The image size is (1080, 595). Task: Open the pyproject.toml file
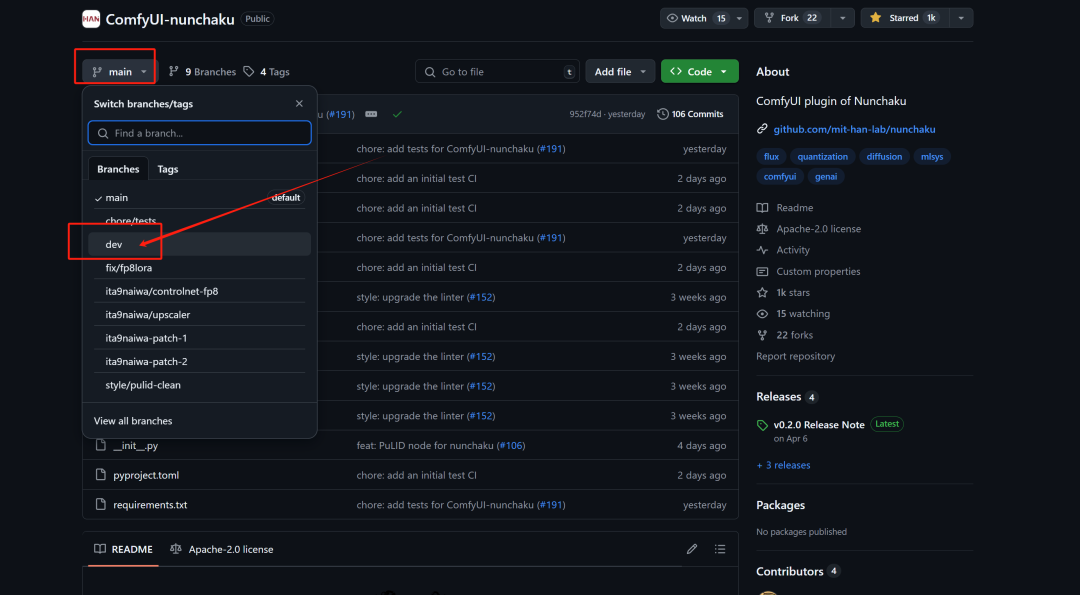pos(146,475)
